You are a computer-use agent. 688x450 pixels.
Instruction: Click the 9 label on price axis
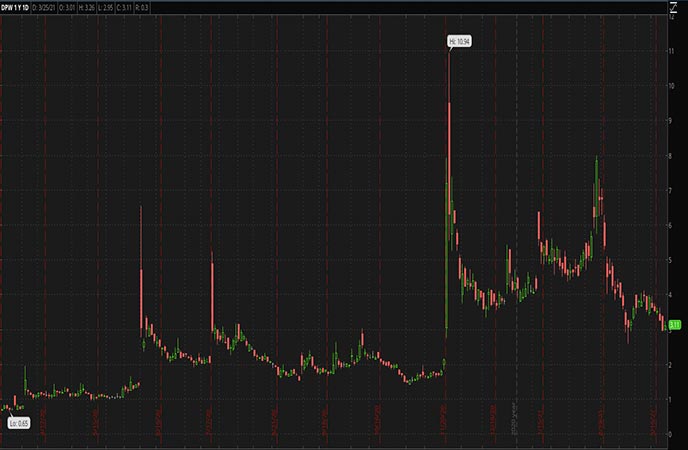pyautogui.click(x=670, y=121)
